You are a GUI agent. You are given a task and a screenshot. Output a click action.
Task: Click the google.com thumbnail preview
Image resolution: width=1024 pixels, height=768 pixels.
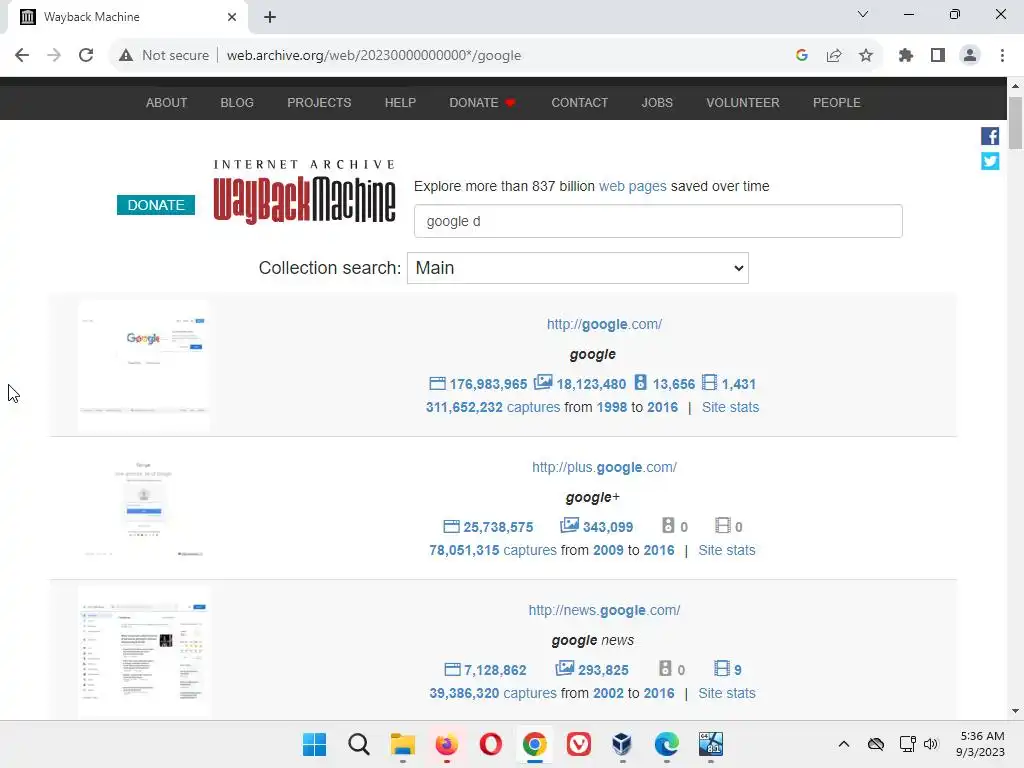tap(144, 366)
